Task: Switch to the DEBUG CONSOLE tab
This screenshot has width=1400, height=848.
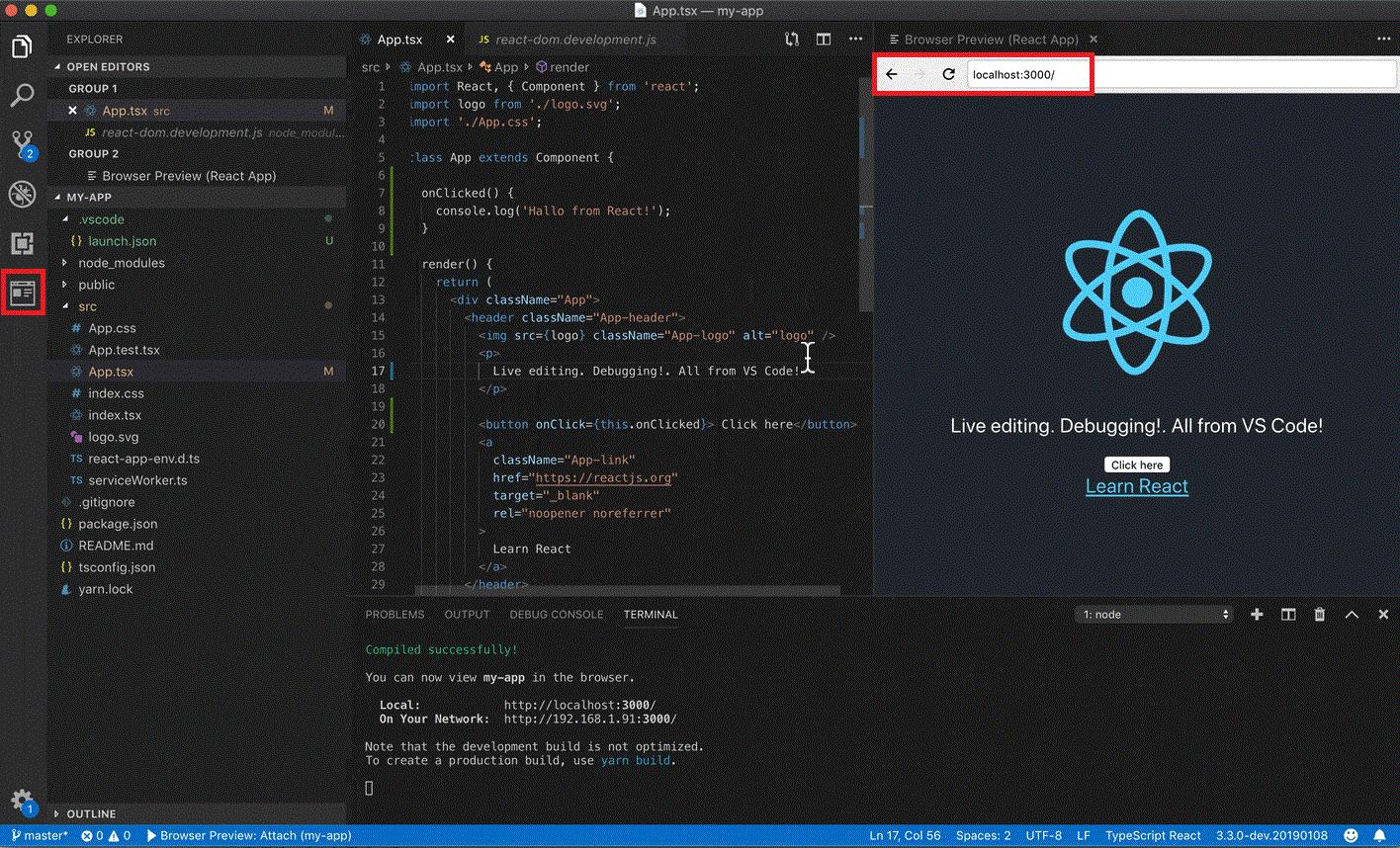Action: point(556,614)
